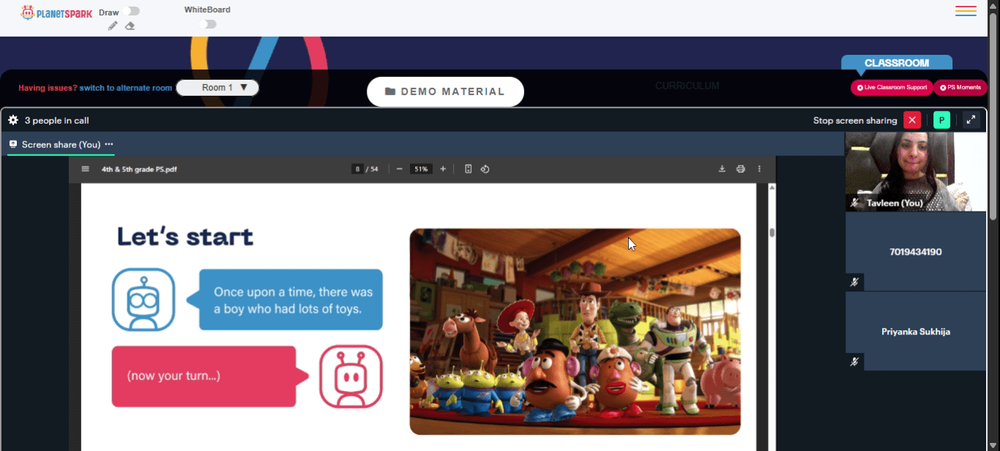Click Tavleen's muted microphone icon
The width and height of the screenshot is (1000, 451).
point(855,203)
